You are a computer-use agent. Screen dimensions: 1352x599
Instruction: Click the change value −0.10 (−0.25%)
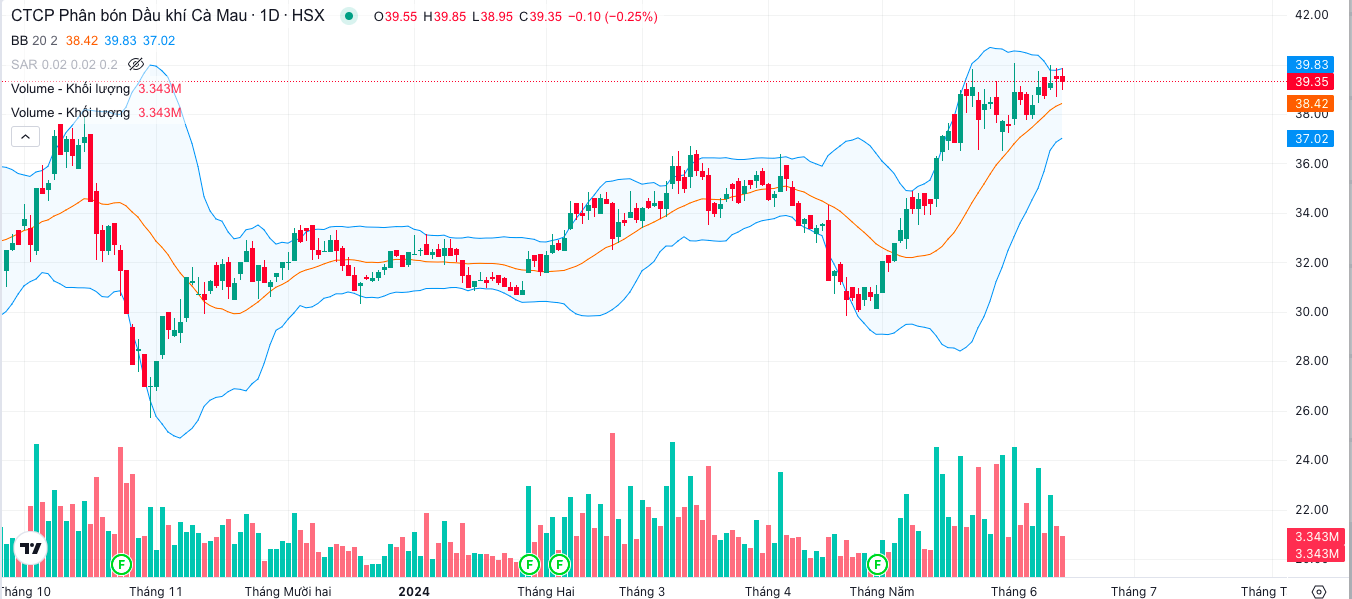point(613,17)
